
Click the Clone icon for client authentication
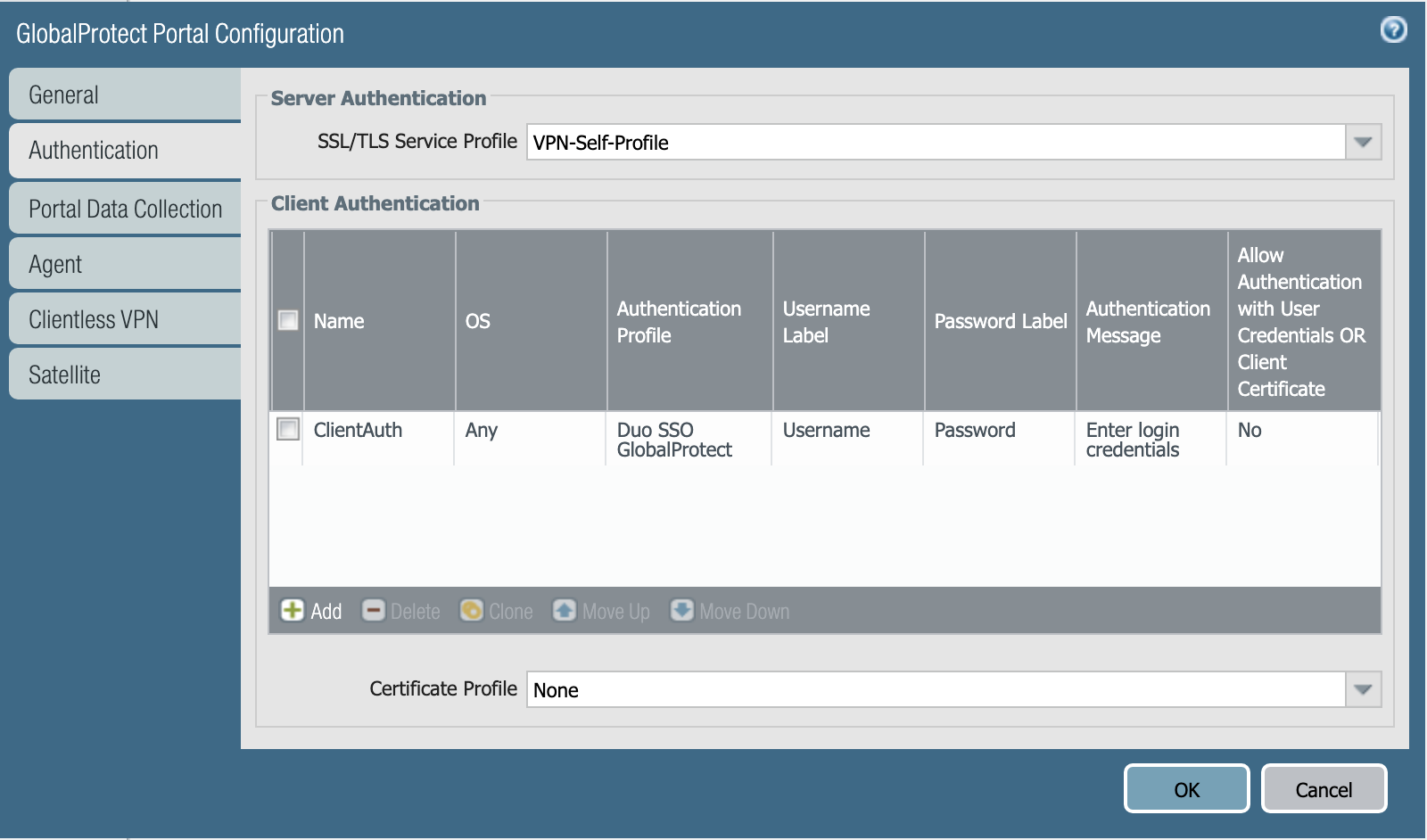[496, 612]
